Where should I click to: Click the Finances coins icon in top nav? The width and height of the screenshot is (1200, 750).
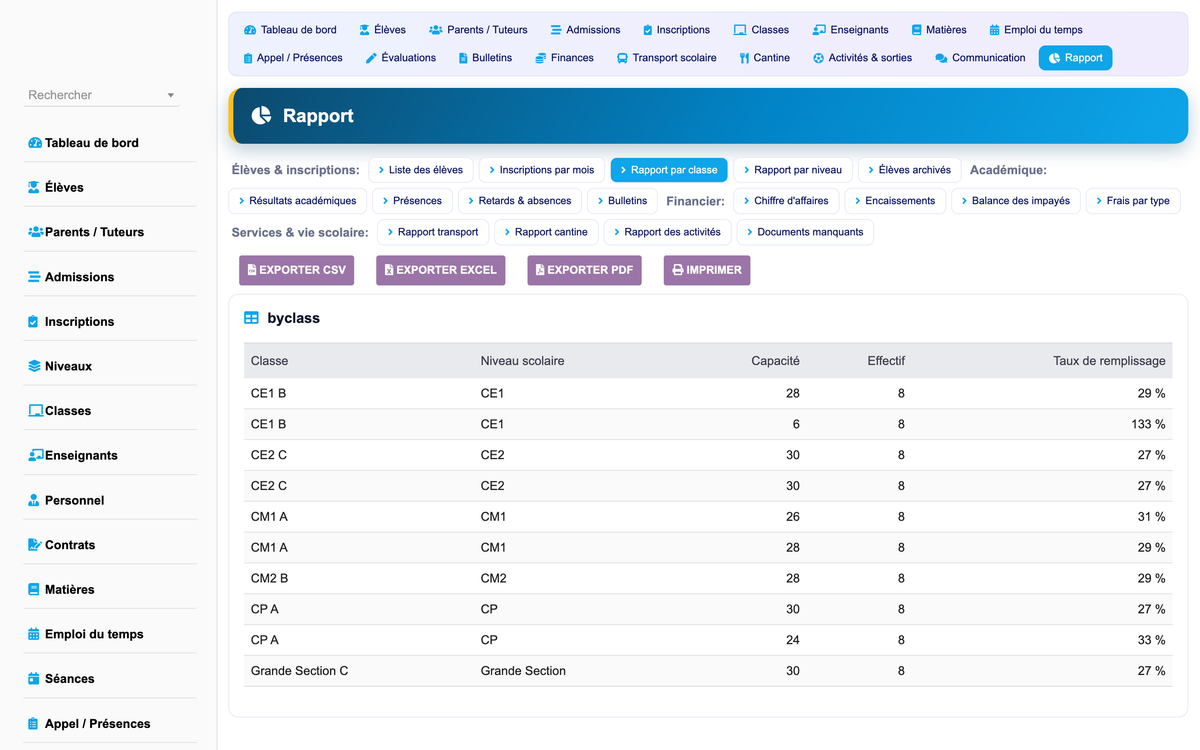(x=540, y=58)
